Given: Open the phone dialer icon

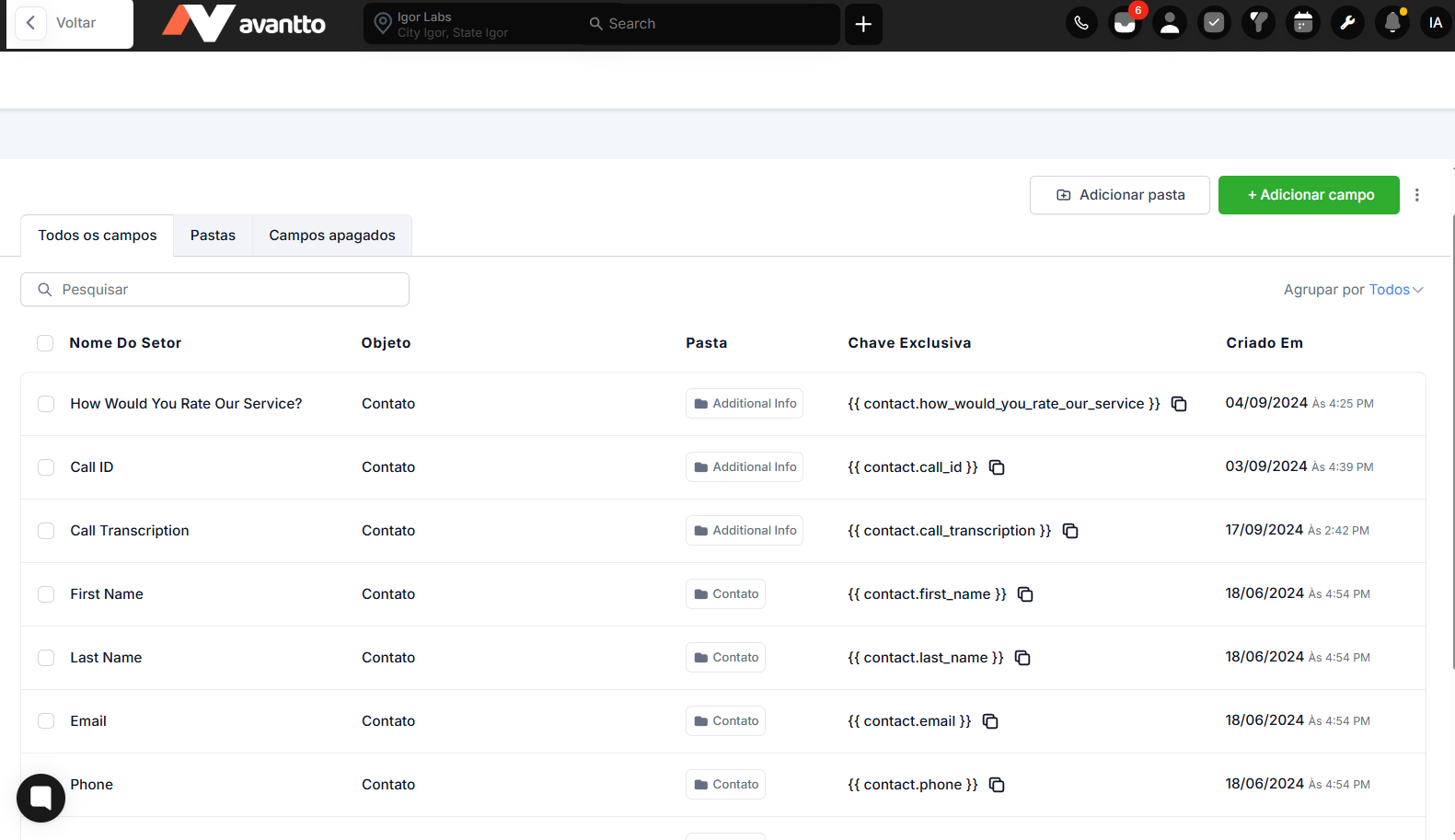Looking at the screenshot, I should click(x=1081, y=23).
